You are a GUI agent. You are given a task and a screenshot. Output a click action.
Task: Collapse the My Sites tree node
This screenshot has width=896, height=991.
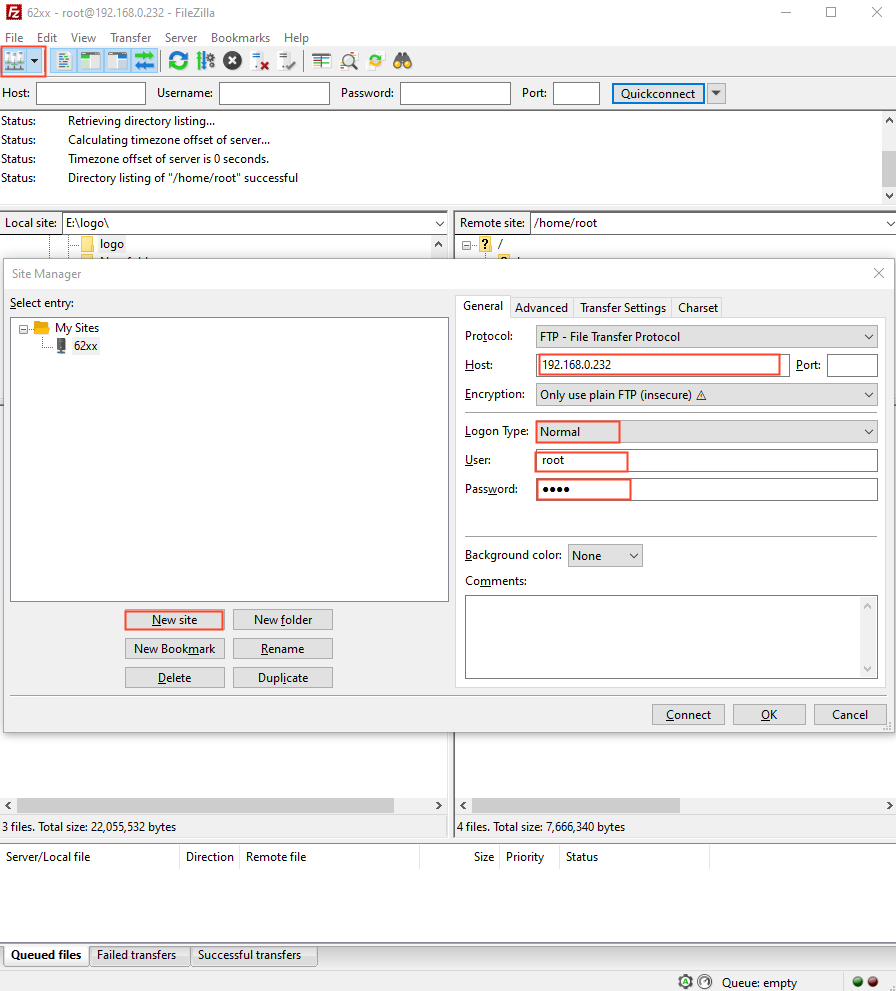[x=24, y=328]
